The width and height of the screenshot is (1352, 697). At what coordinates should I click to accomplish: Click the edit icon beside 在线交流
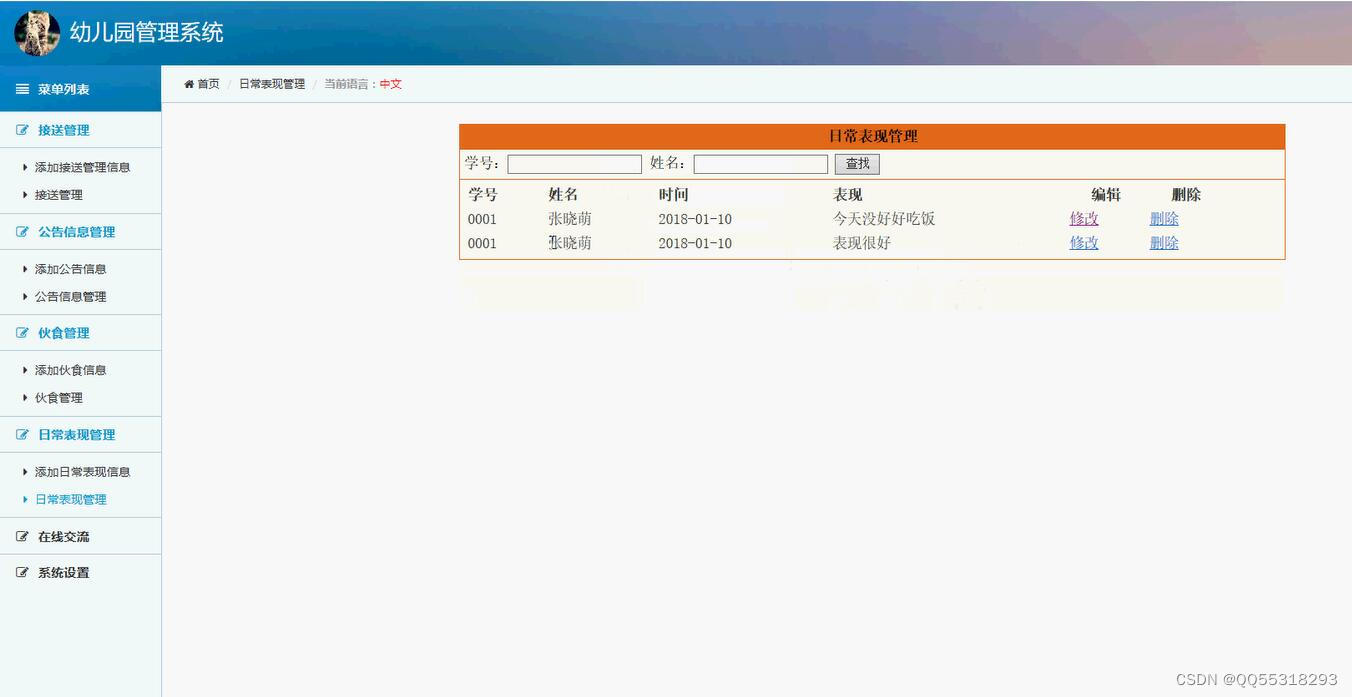coord(22,537)
